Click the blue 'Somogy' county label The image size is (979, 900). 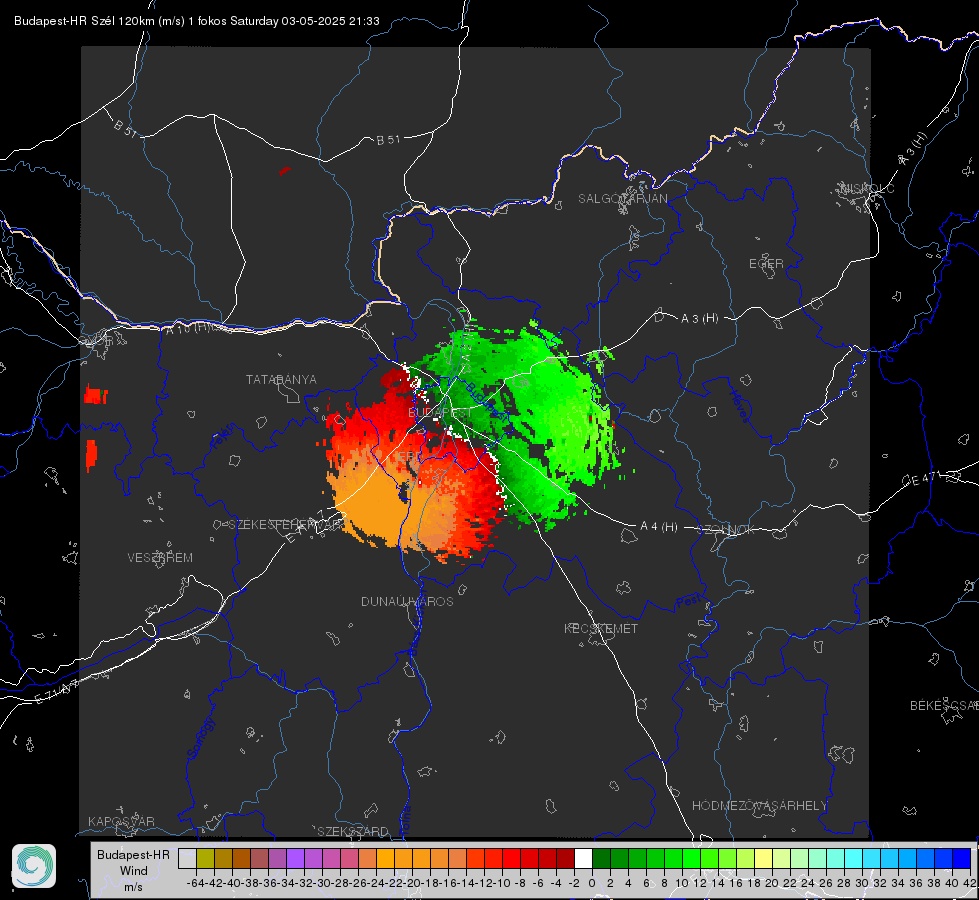click(x=201, y=738)
